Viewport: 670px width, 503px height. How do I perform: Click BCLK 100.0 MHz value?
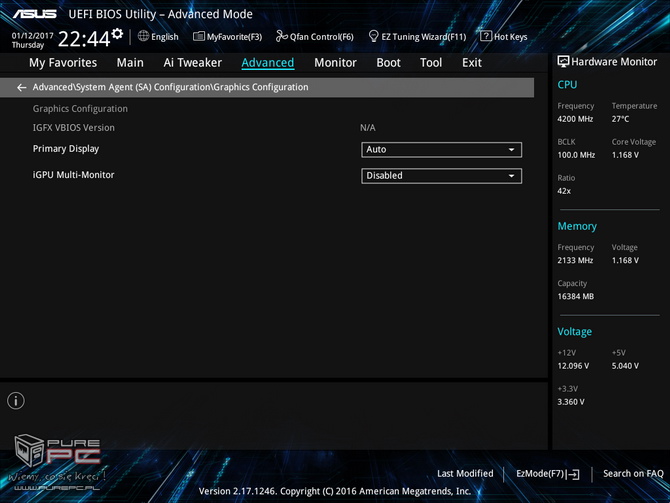click(576, 155)
